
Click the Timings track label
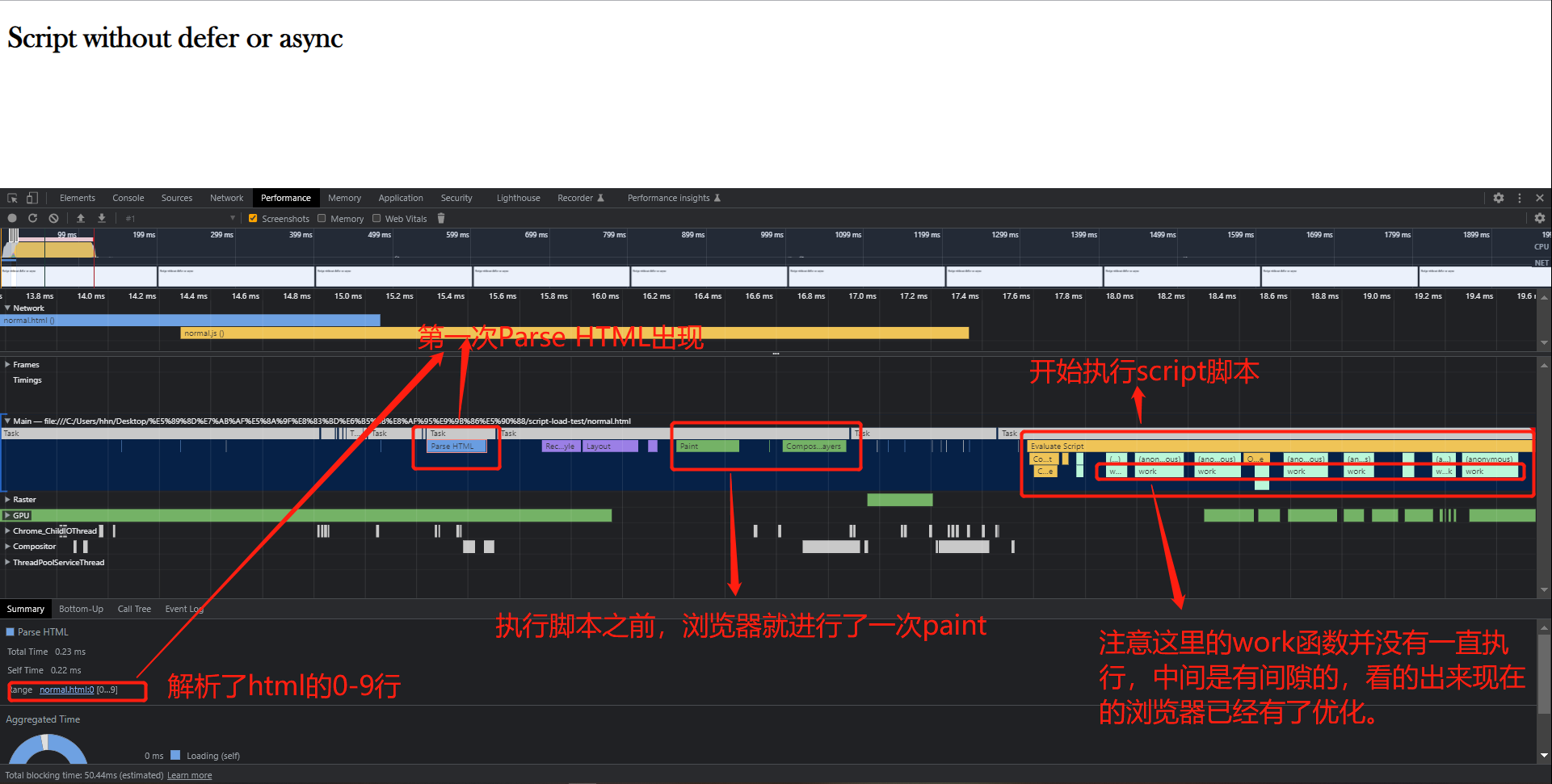click(27, 380)
